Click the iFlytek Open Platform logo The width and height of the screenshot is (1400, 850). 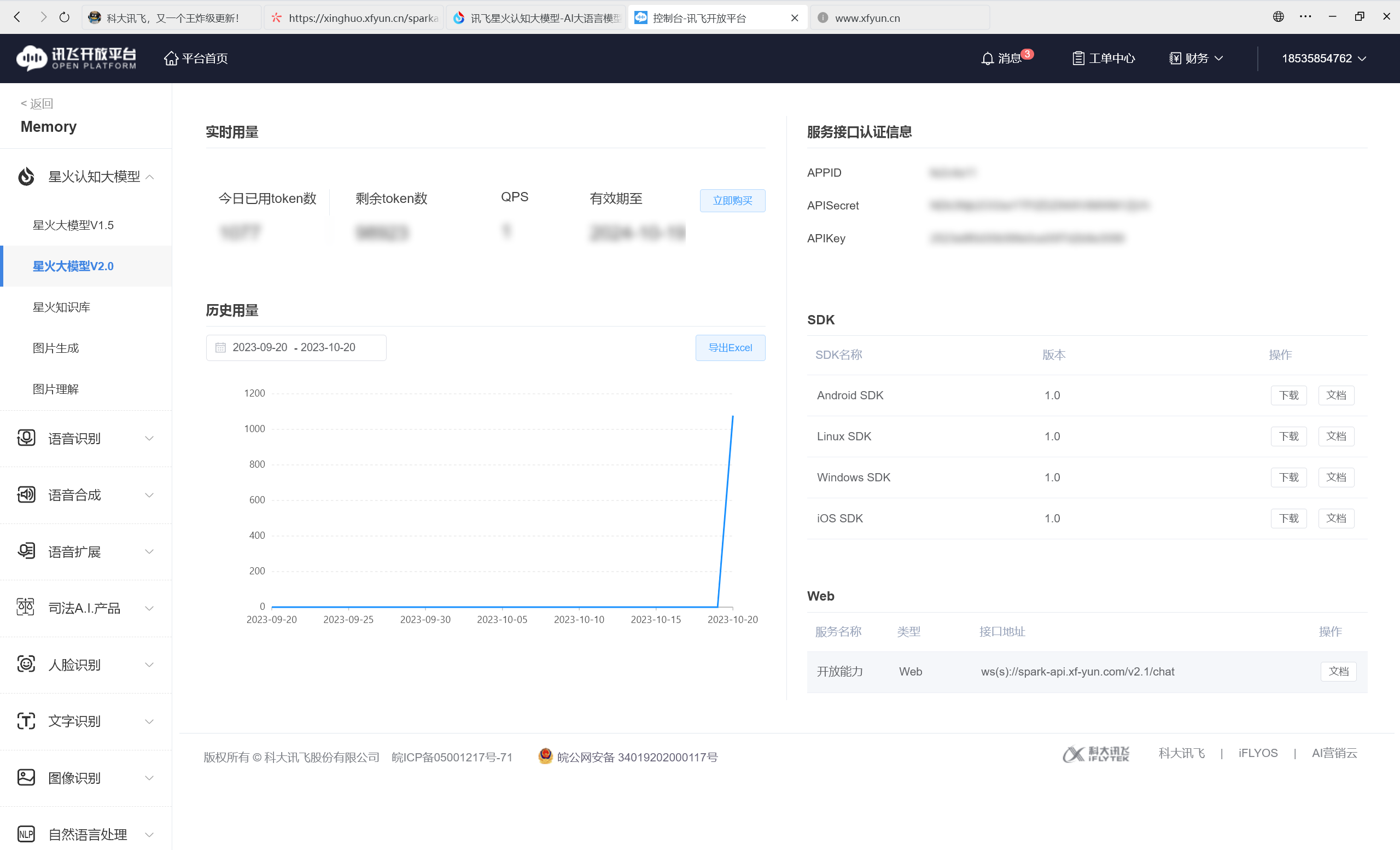[x=77, y=58]
